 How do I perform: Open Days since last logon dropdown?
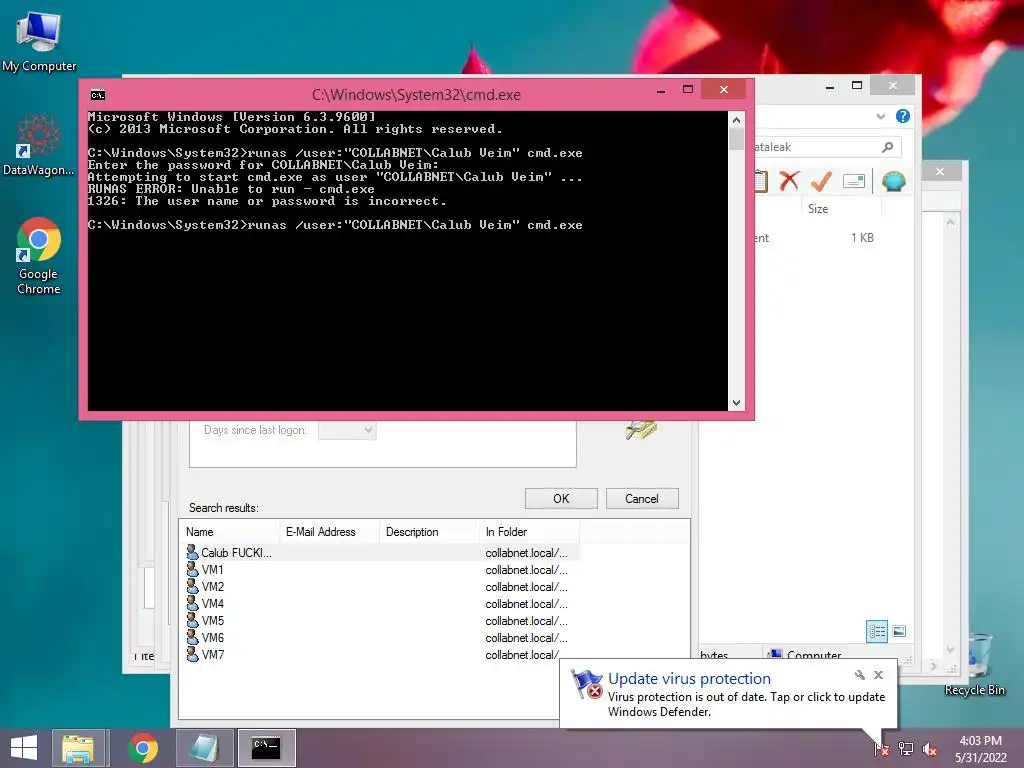coord(347,430)
